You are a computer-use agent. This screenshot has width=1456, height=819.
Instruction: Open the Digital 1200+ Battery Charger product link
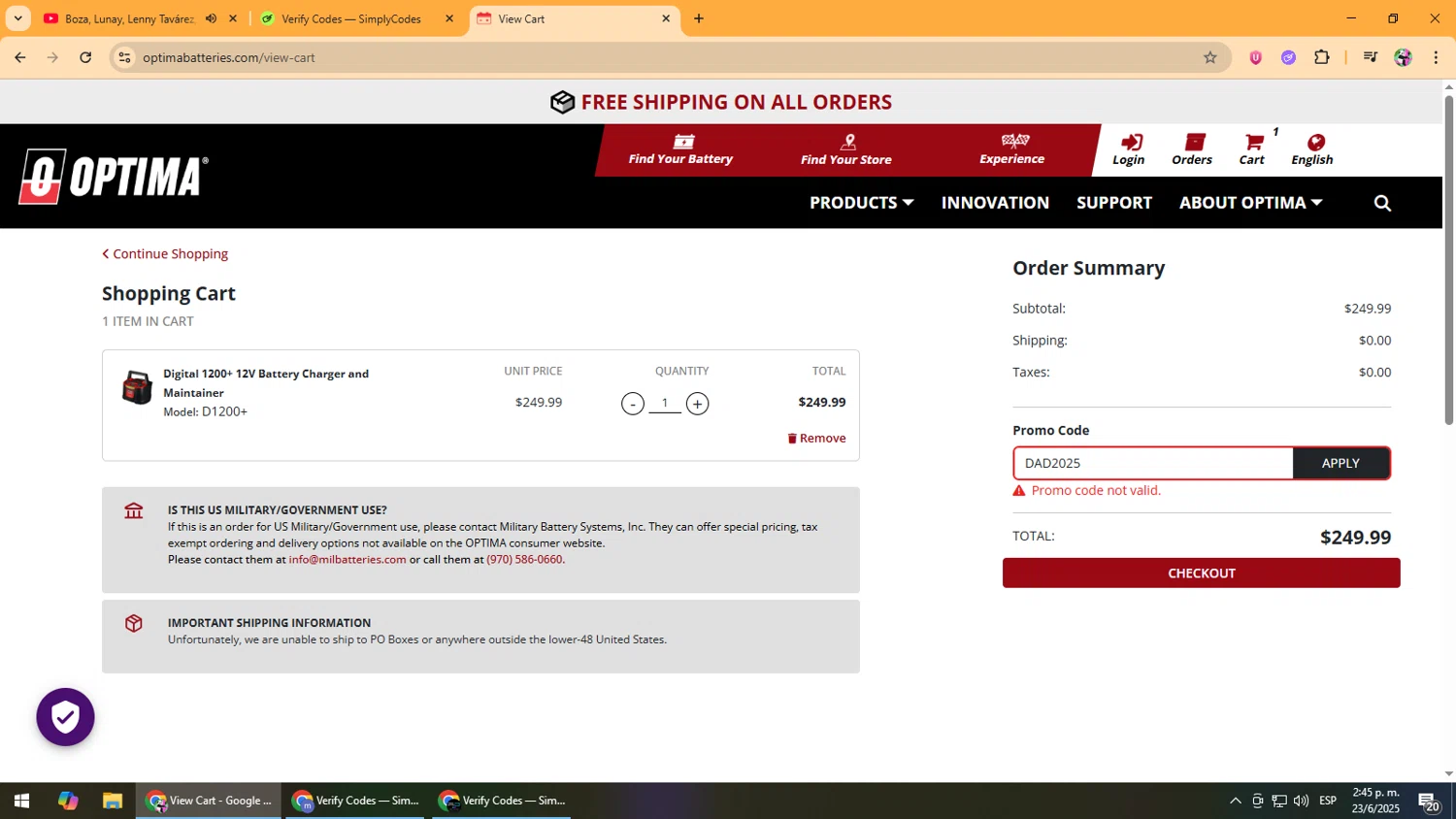[266, 383]
